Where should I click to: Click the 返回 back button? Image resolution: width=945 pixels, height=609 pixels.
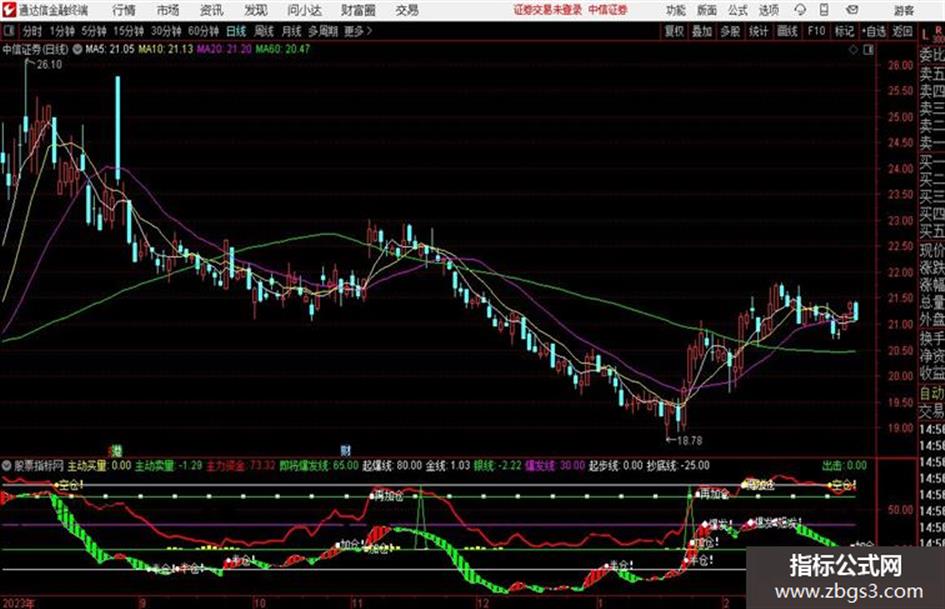(902, 31)
